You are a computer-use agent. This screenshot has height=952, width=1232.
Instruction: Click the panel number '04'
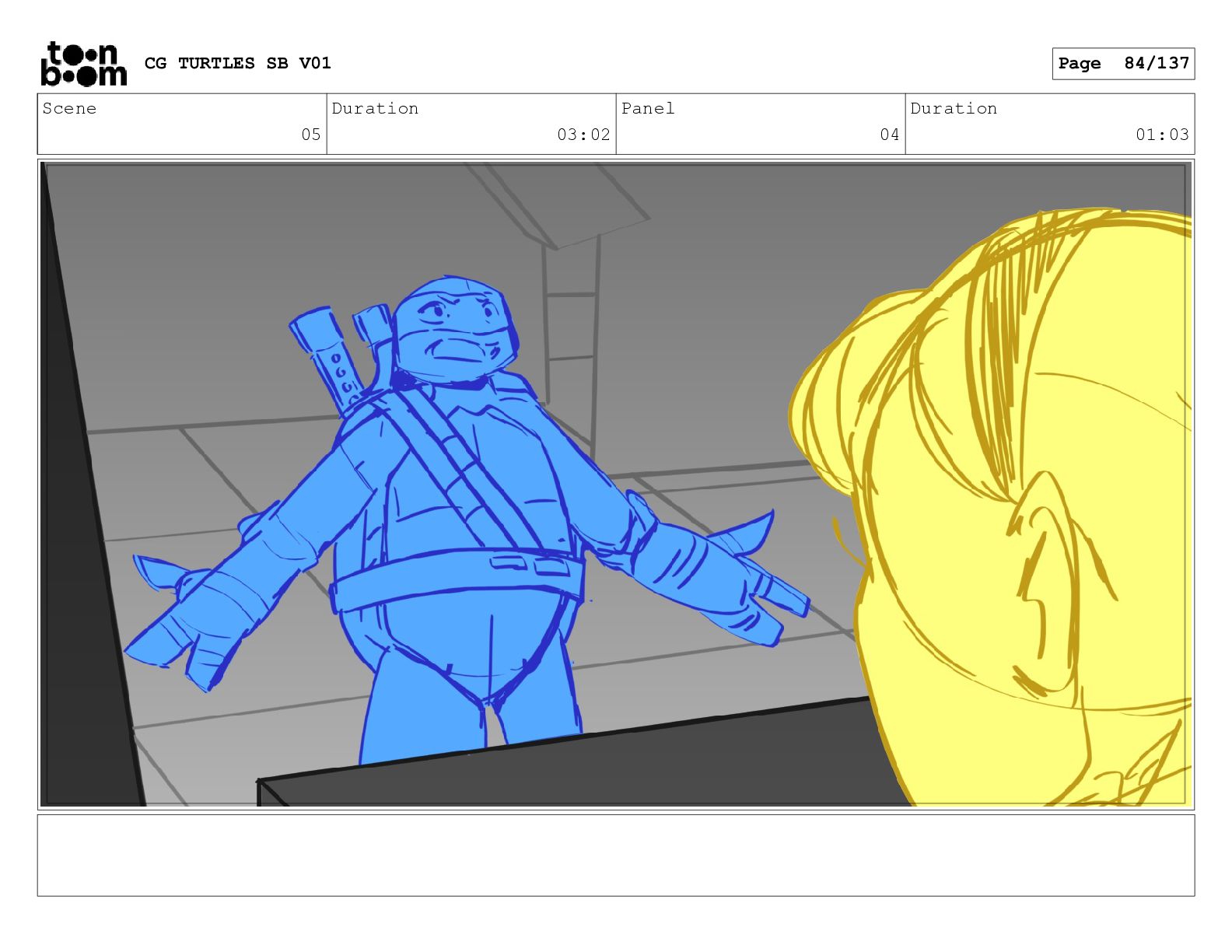point(890,135)
